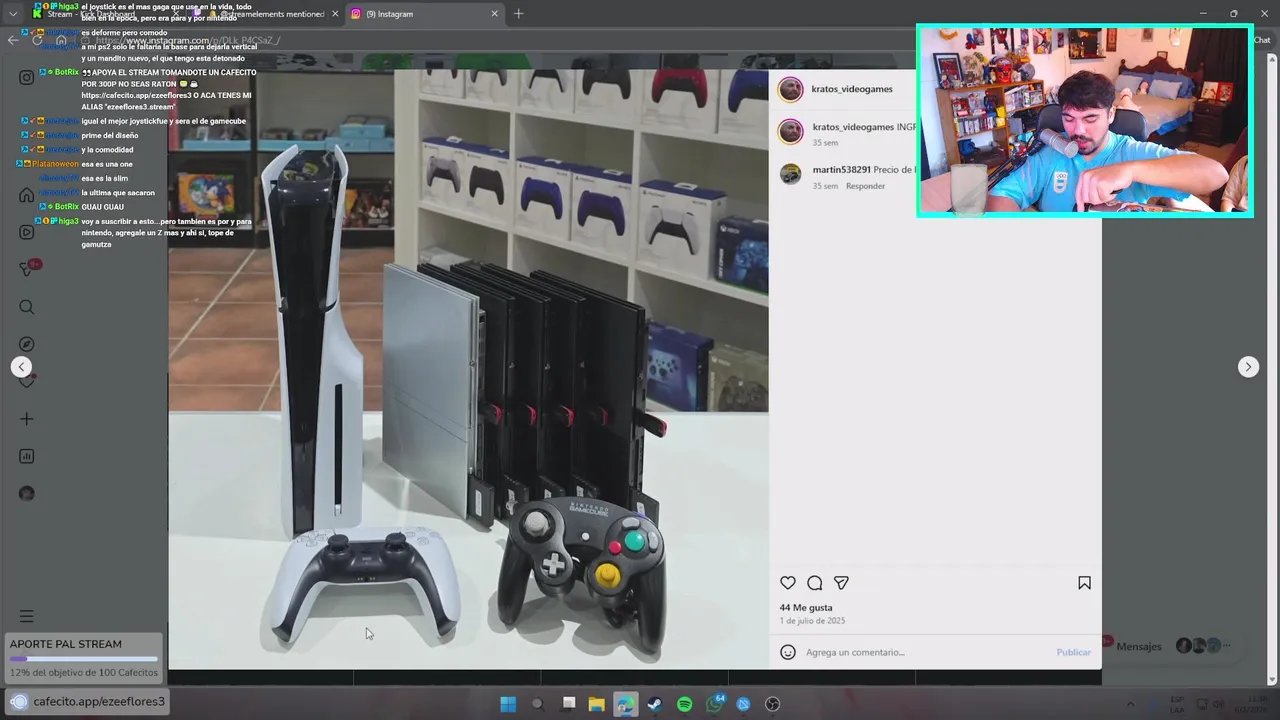Open File Explorer from the taskbar
Image resolution: width=1280 pixels, height=720 pixels.
click(596, 704)
